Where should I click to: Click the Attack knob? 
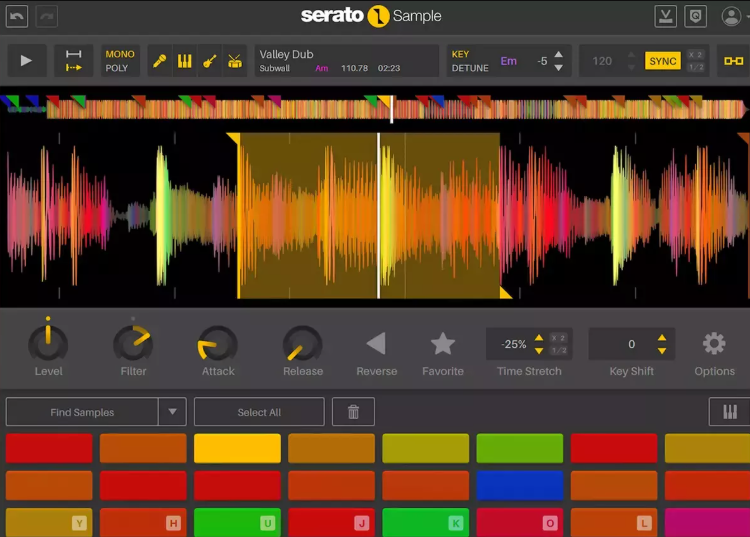click(x=218, y=343)
